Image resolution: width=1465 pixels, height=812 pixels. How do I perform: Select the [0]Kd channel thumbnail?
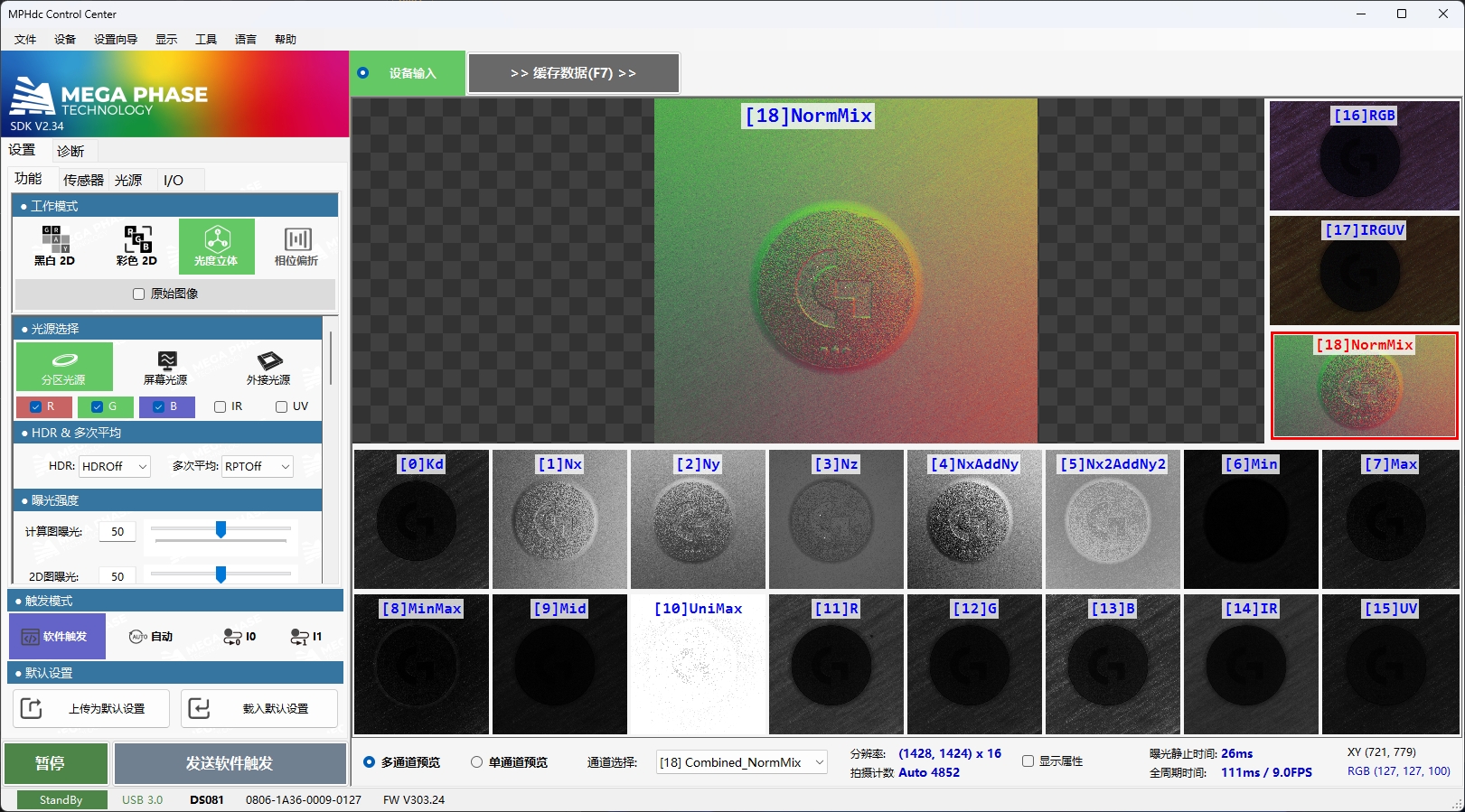point(421,519)
